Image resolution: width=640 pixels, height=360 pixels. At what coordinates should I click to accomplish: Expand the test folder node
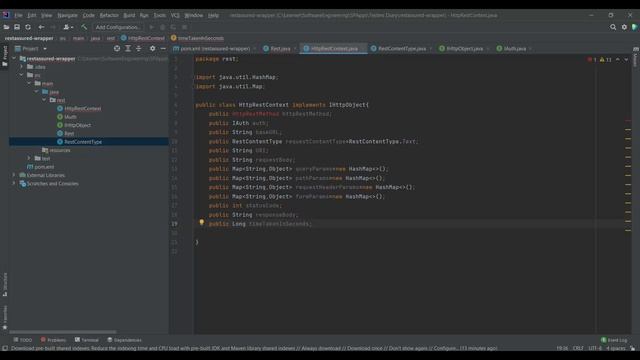(x=29, y=158)
